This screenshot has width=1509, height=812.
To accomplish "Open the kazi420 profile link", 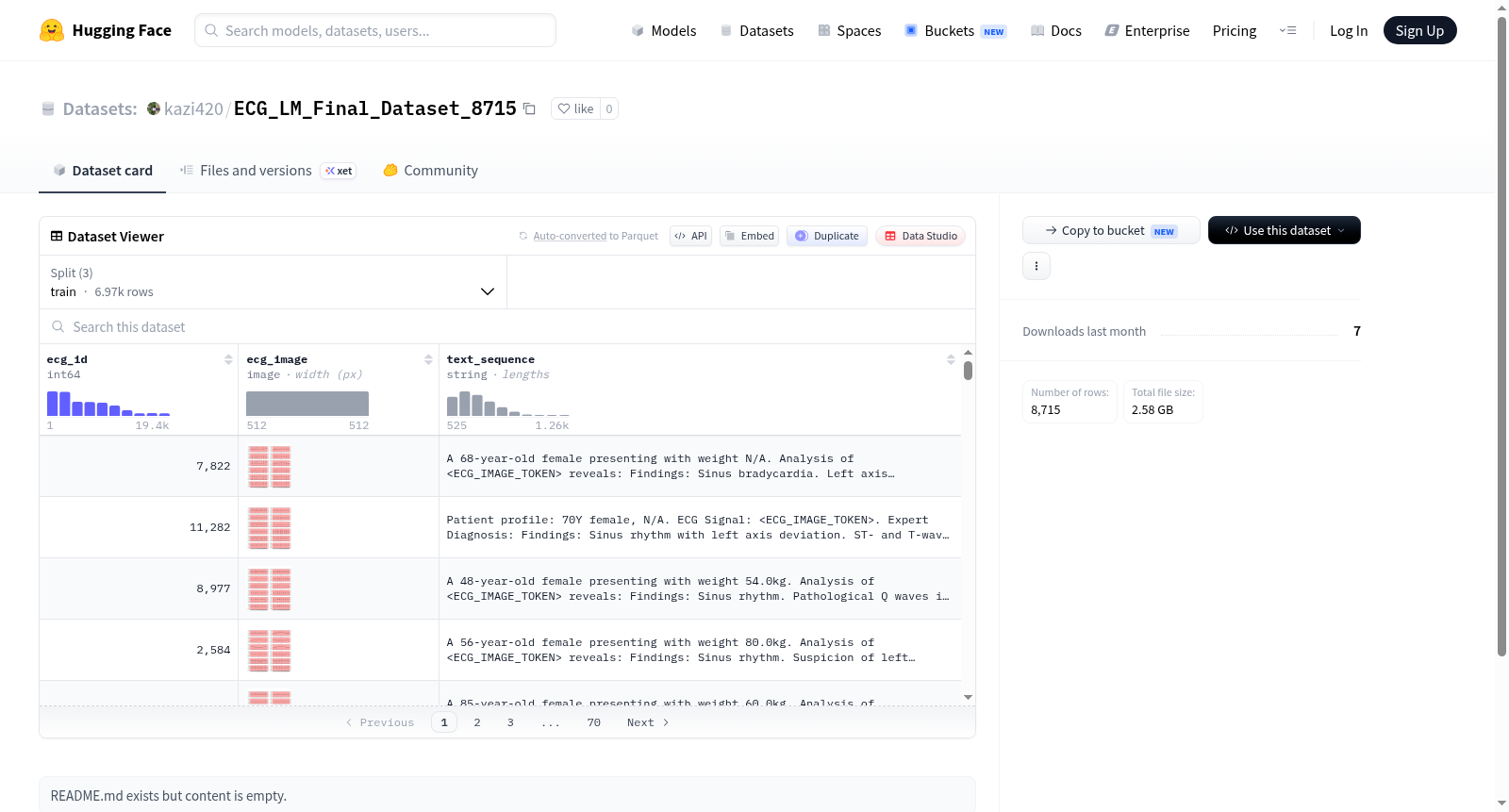I will point(193,109).
